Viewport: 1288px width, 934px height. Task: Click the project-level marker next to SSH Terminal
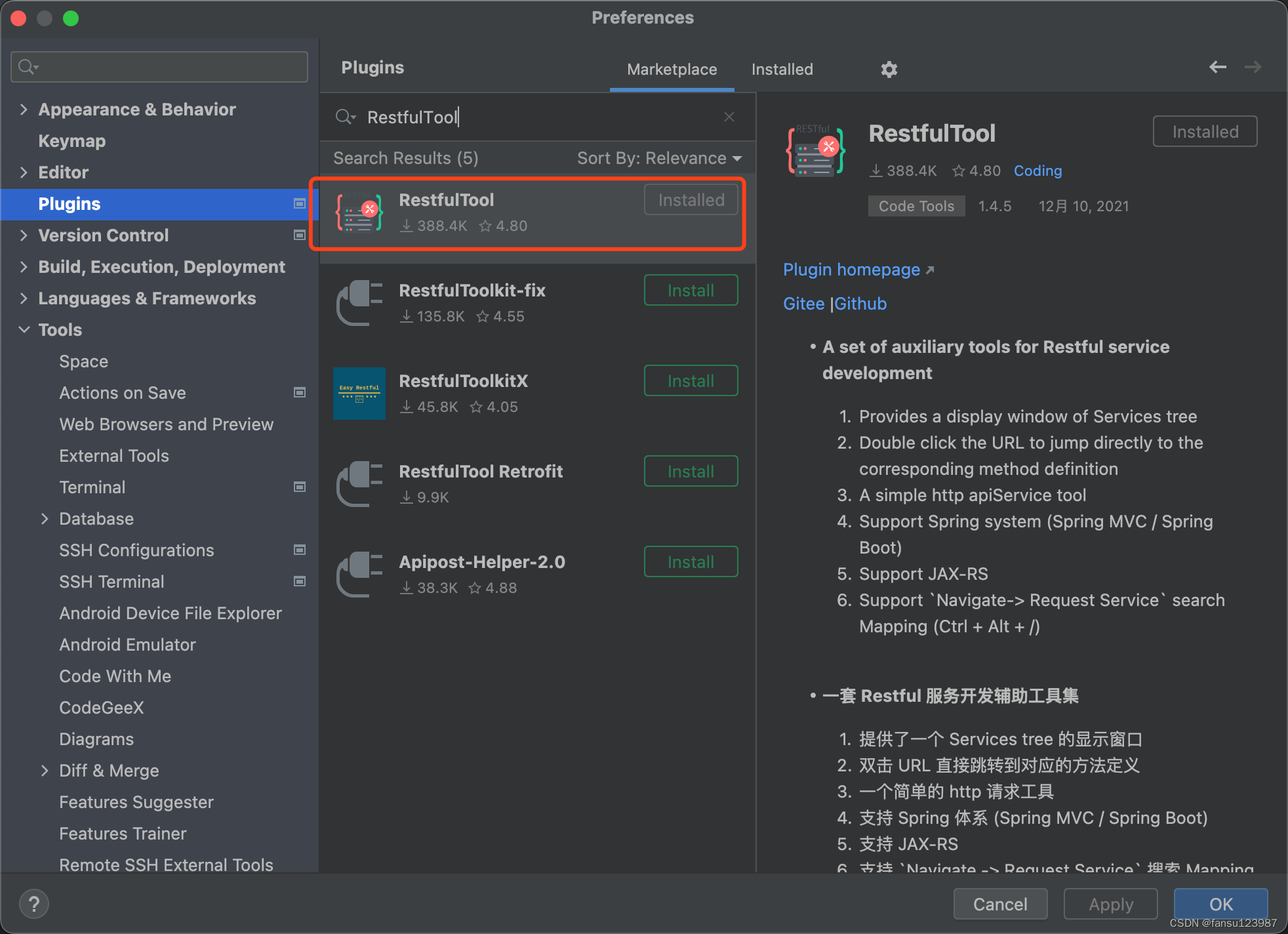point(300,581)
